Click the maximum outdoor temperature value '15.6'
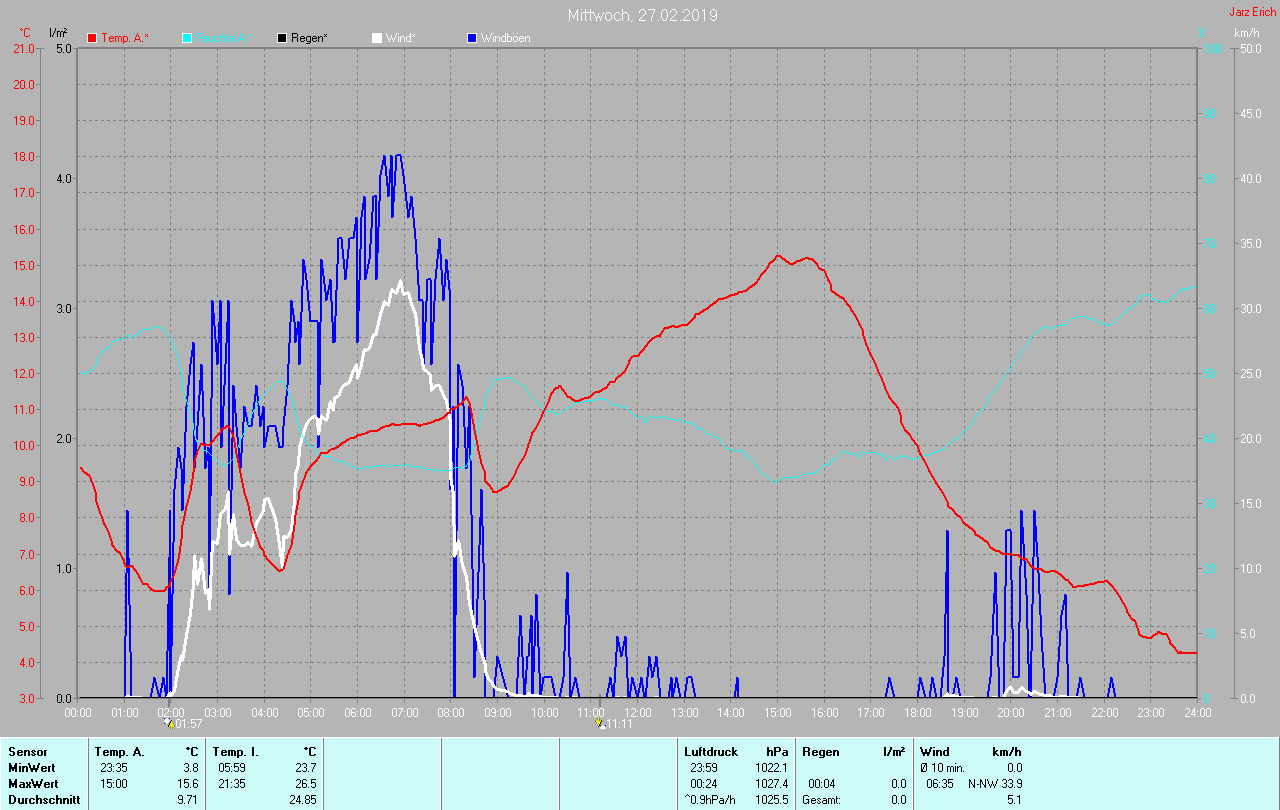Screen dimensions: 1280x810 click(188, 784)
